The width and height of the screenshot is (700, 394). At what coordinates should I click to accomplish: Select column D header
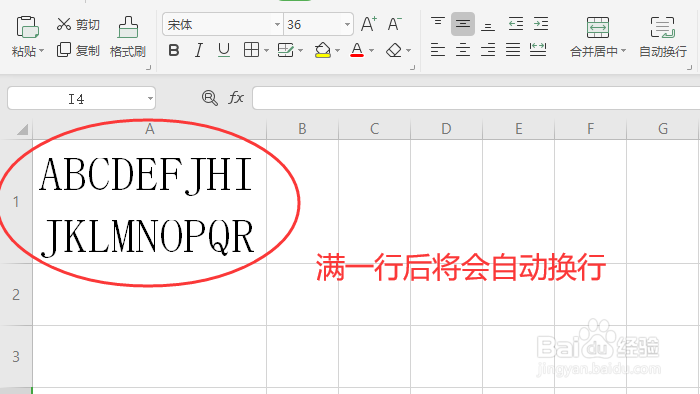446,129
